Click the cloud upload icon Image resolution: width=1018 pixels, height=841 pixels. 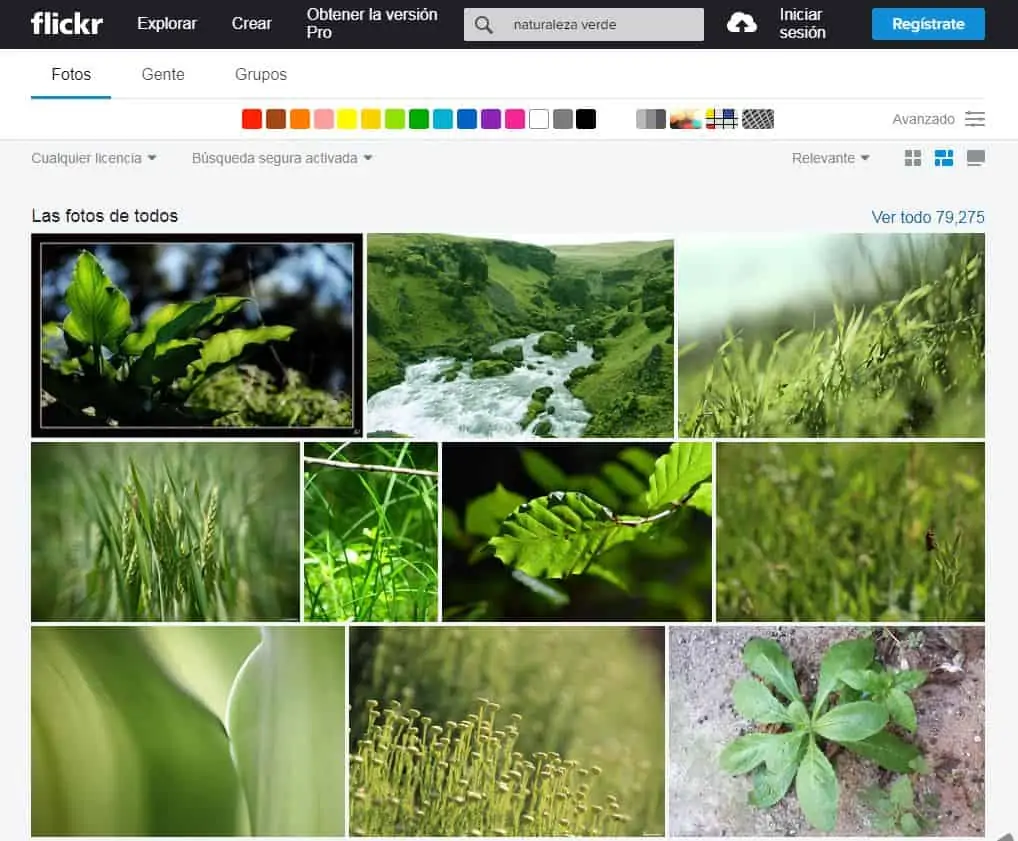pyautogui.click(x=741, y=24)
